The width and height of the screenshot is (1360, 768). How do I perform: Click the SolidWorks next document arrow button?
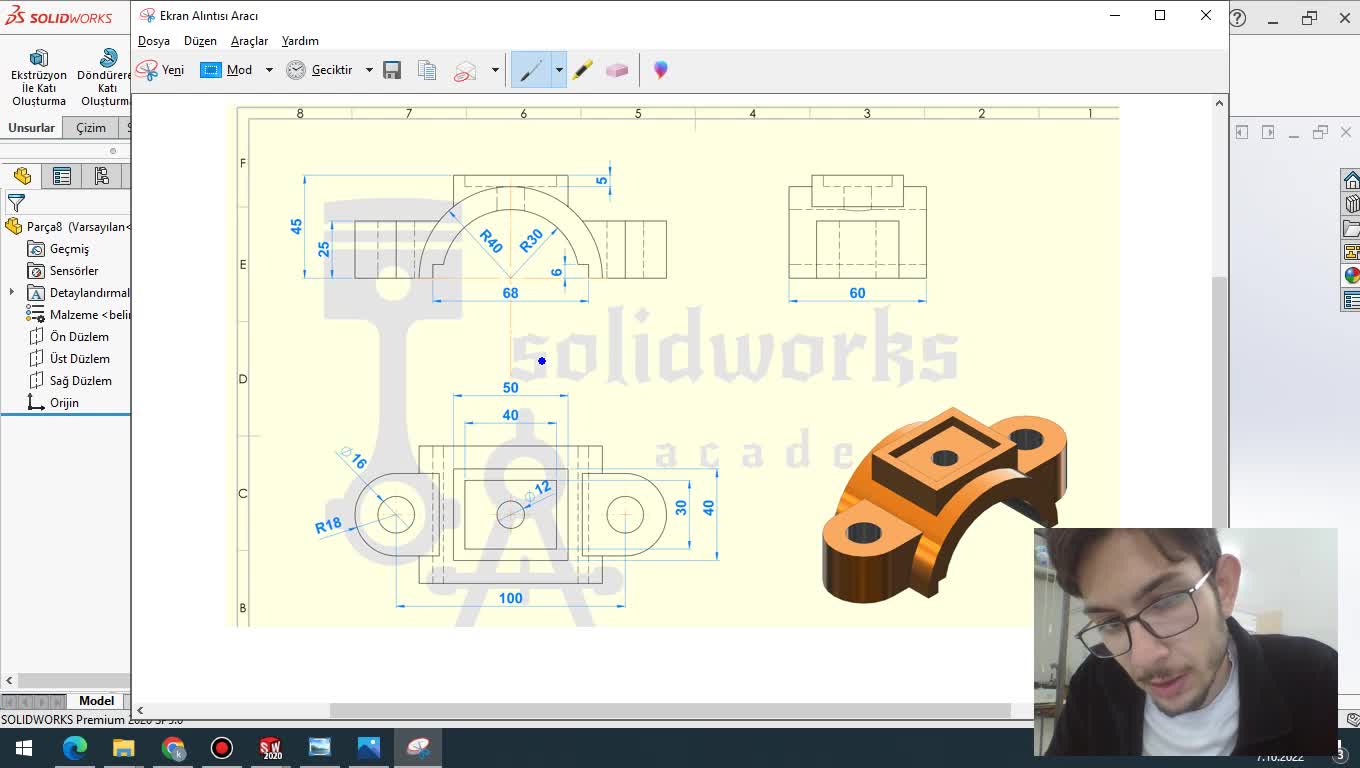point(1268,132)
